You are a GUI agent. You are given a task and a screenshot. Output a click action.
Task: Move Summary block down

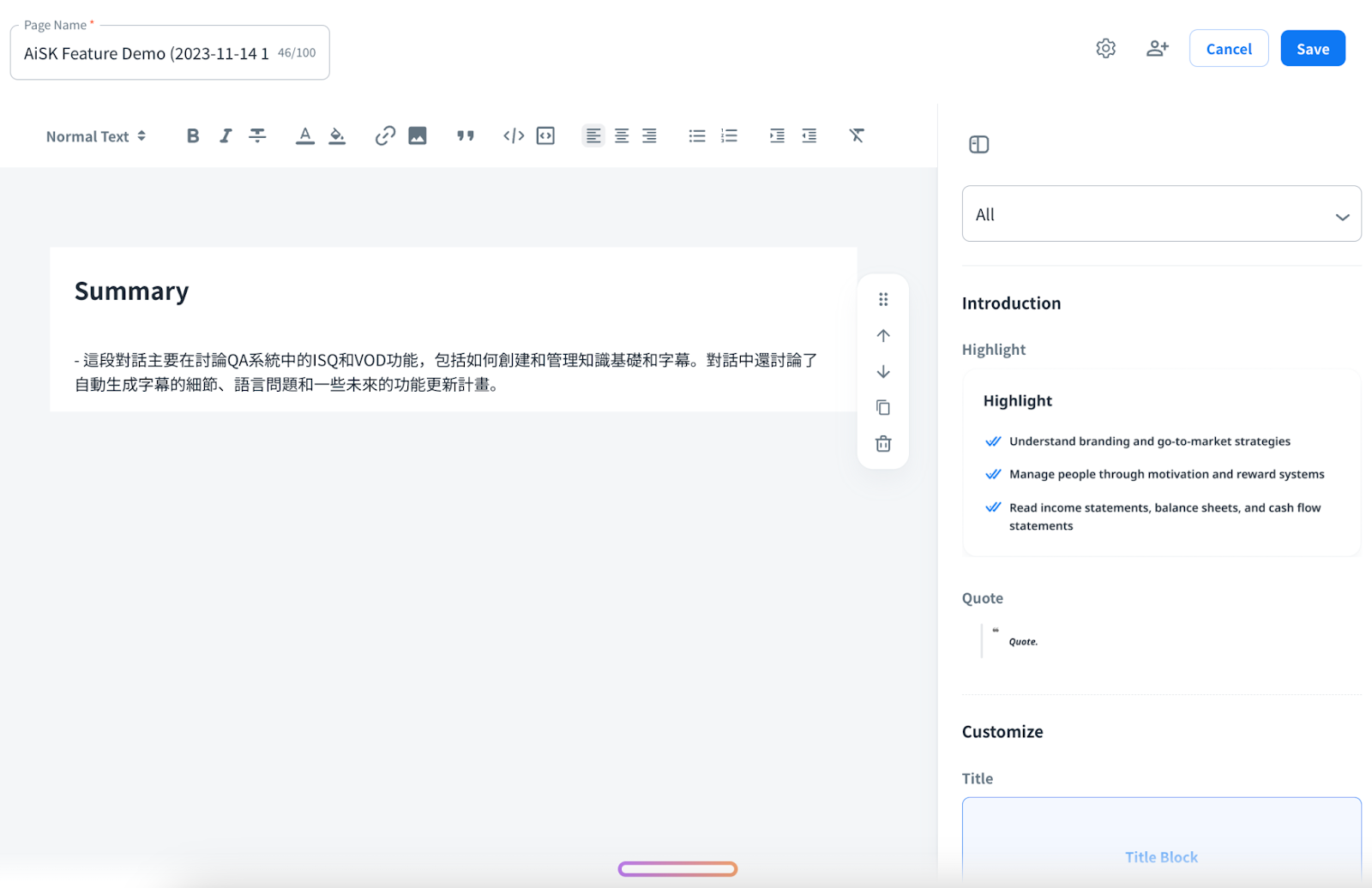pyautogui.click(x=883, y=372)
